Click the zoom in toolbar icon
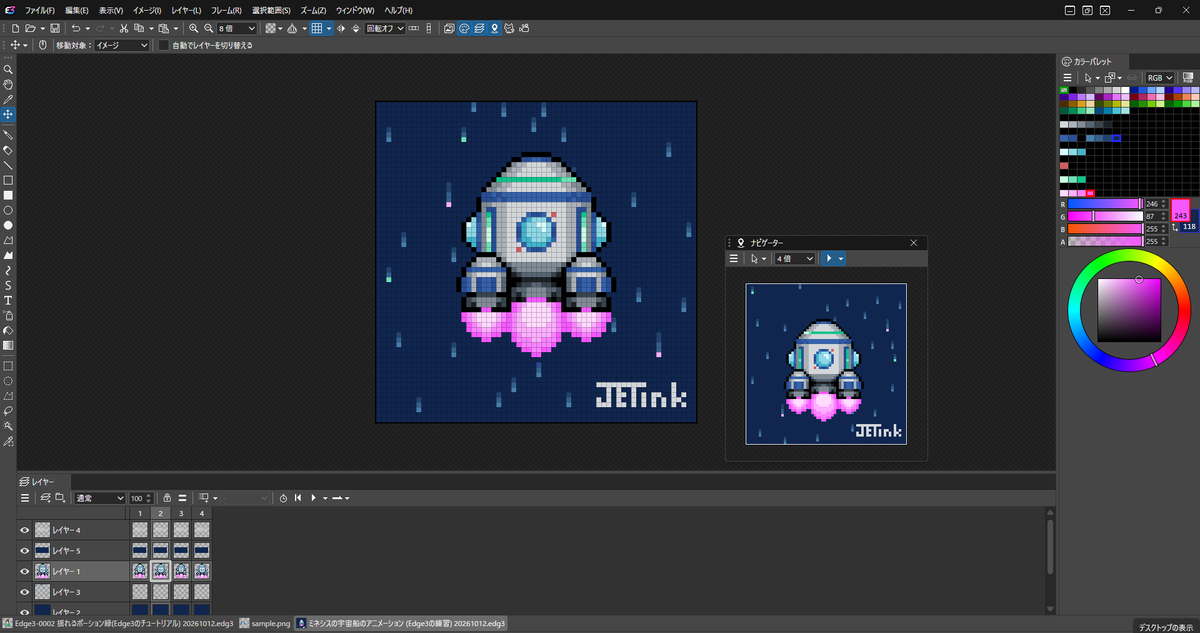1200x633 pixels. coord(193,28)
